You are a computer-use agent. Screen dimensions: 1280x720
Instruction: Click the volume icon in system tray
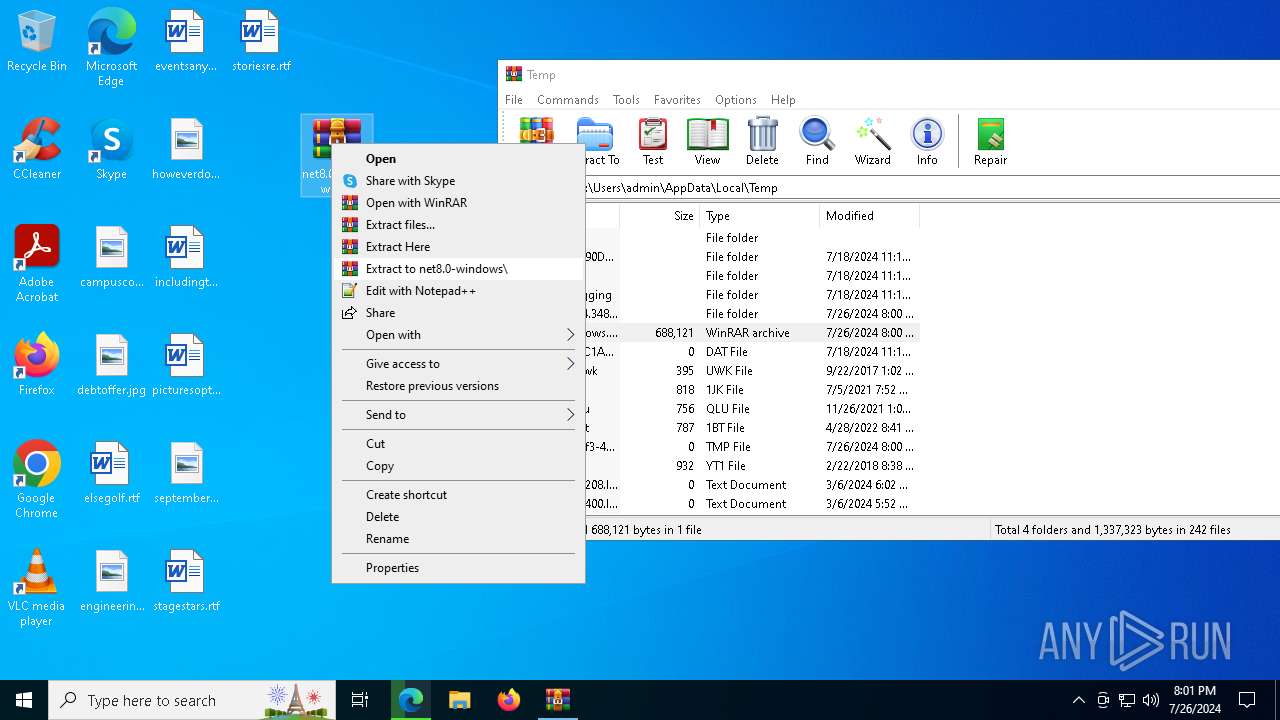(x=1150, y=700)
